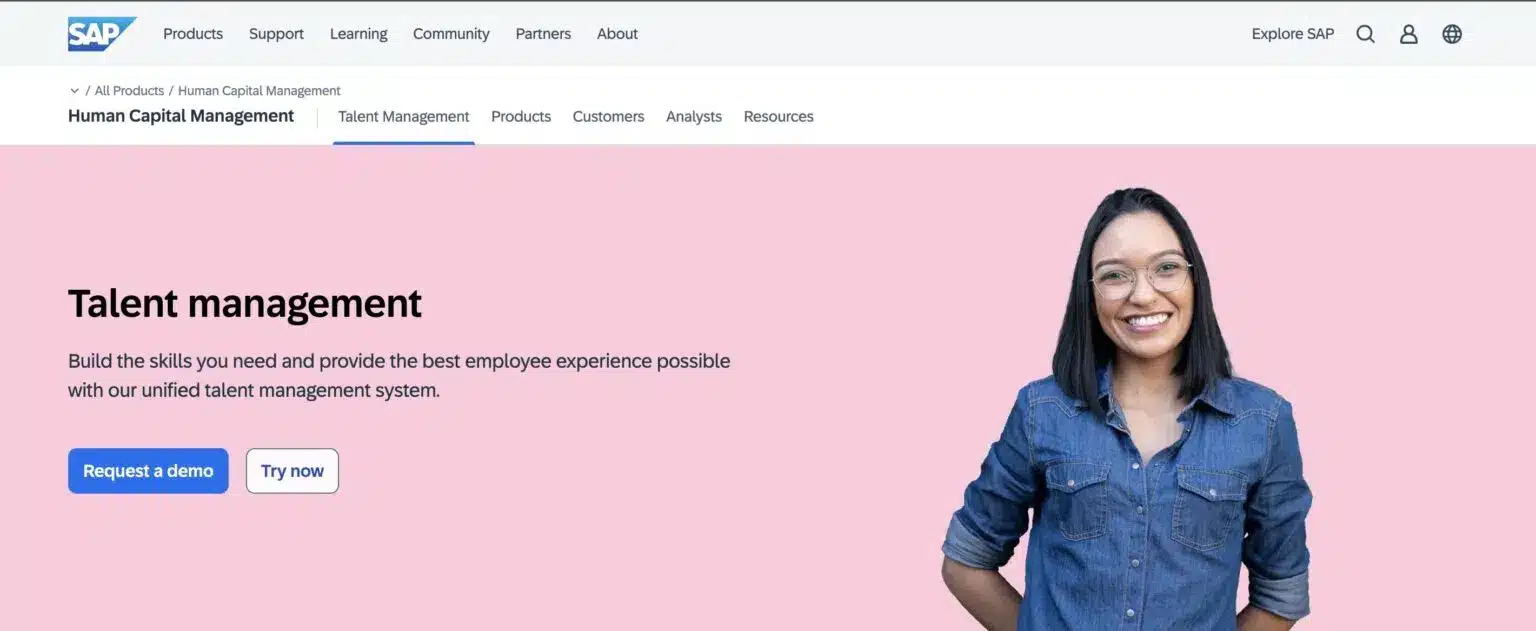Click the Try now button
The width and height of the screenshot is (1536, 631).
292,471
